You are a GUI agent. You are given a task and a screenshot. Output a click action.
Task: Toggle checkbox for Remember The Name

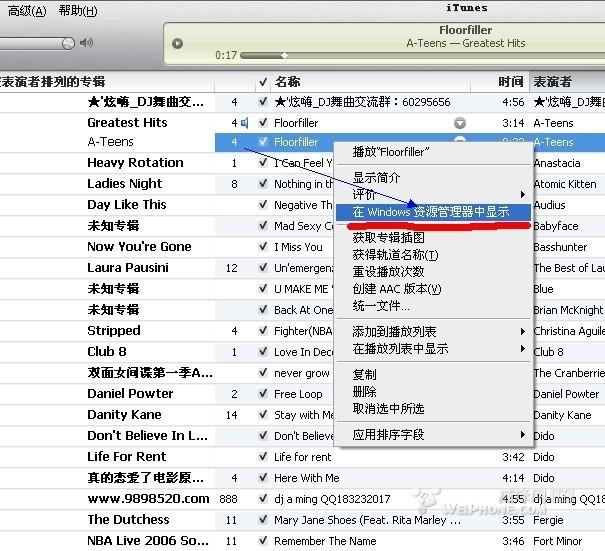point(263,541)
